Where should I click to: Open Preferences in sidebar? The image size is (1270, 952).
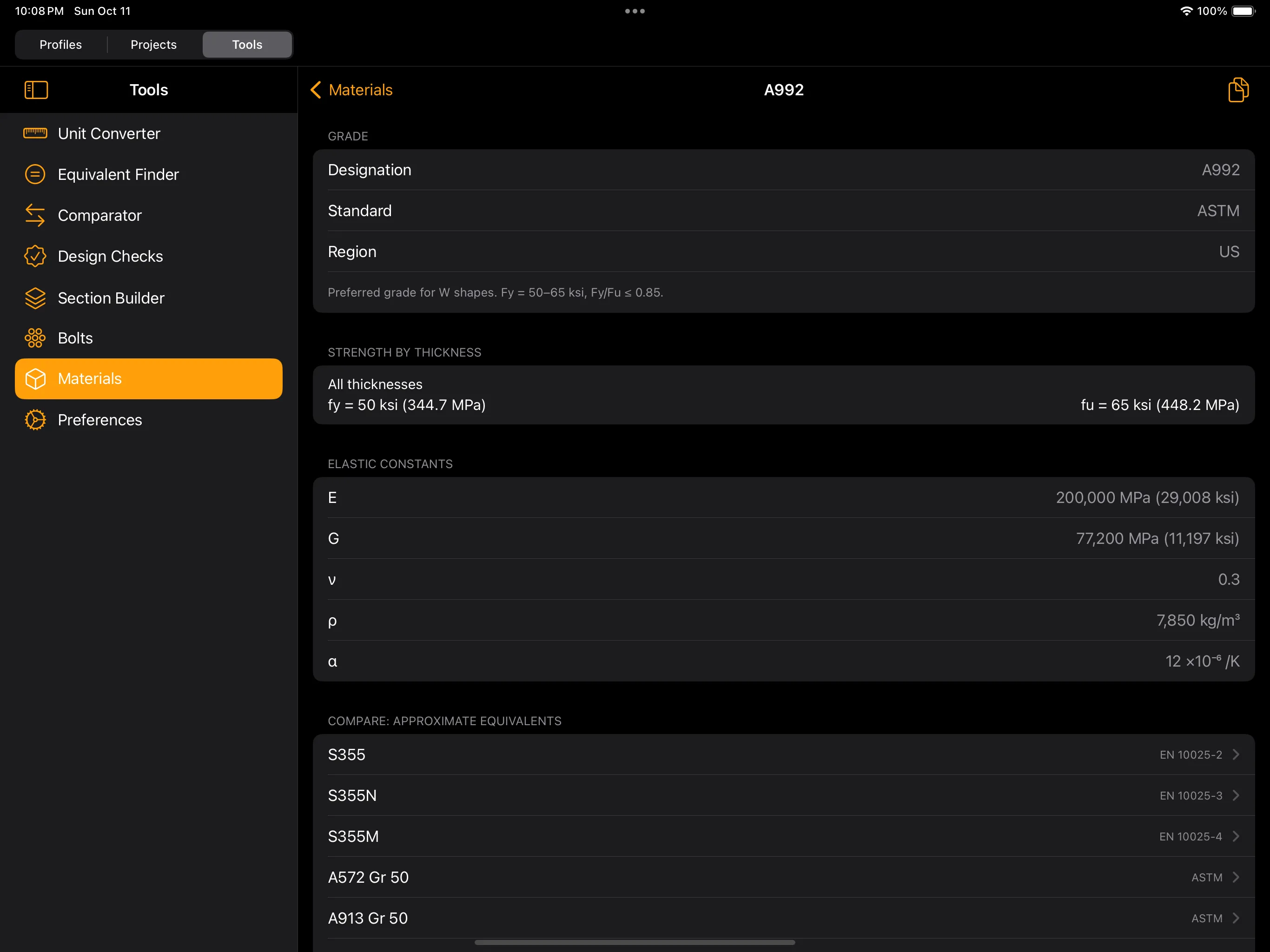point(149,420)
